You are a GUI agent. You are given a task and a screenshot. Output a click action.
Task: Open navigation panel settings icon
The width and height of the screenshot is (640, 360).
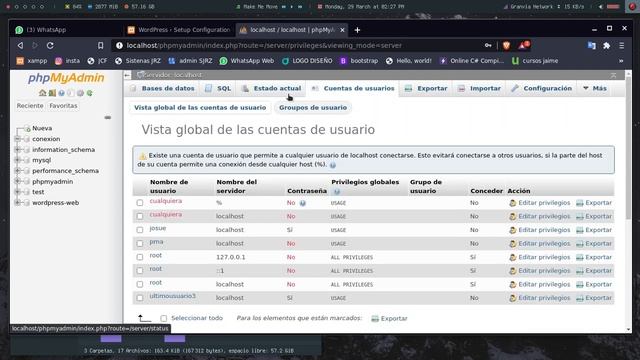[x=80, y=93]
